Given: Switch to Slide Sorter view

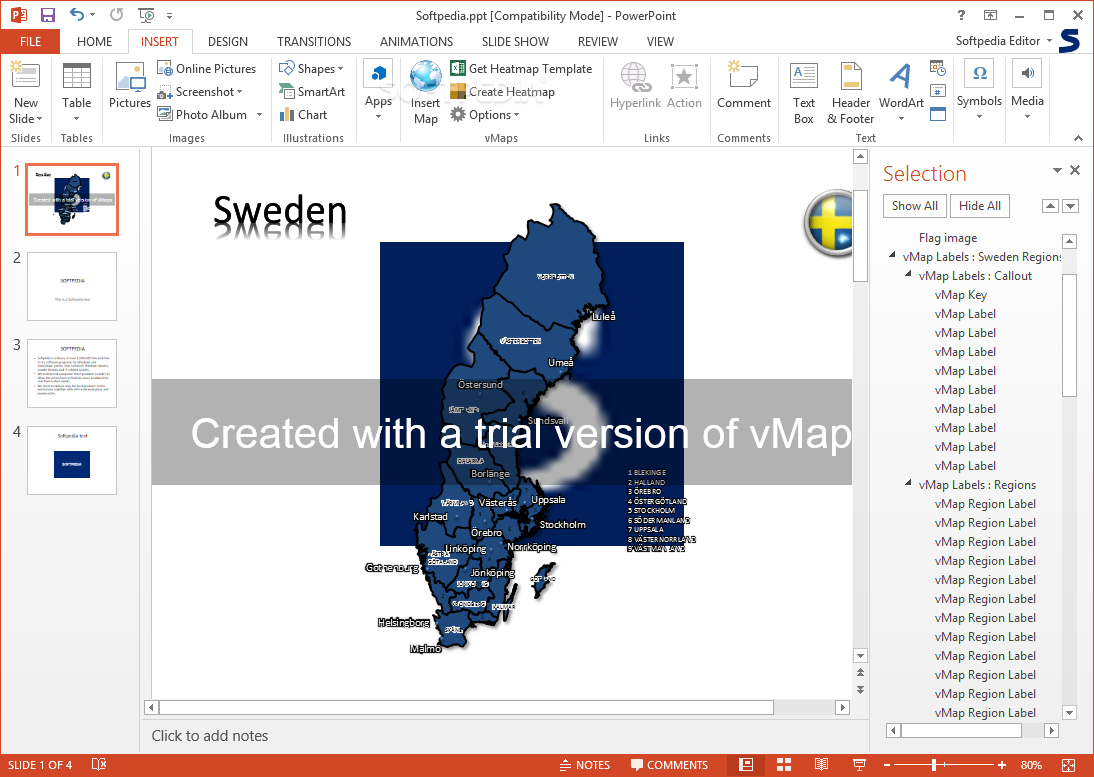Looking at the screenshot, I should click(784, 765).
